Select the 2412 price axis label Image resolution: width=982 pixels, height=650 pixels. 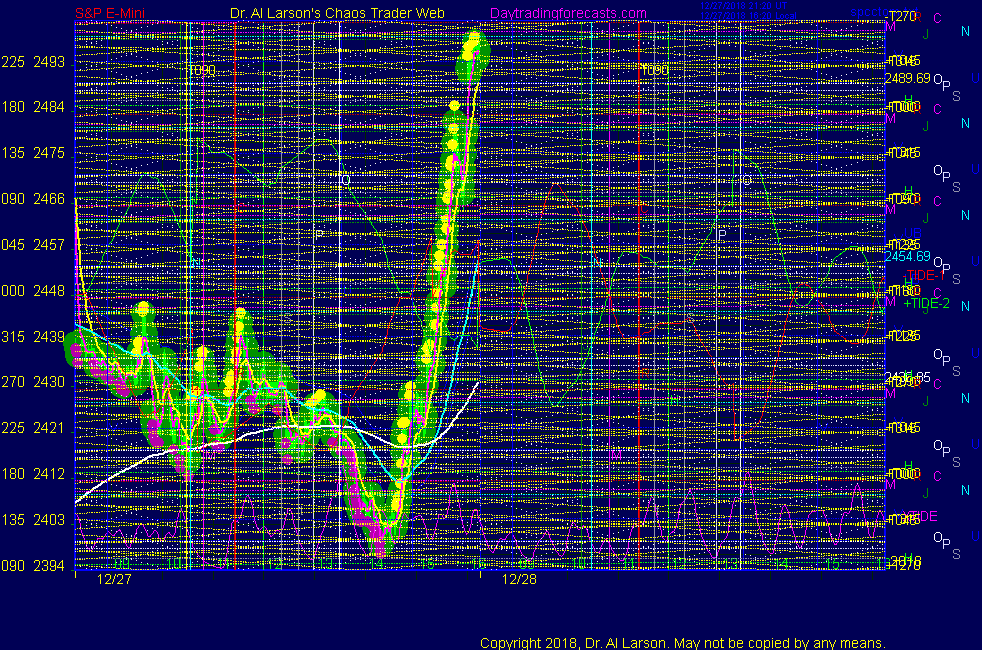pos(49,474)
